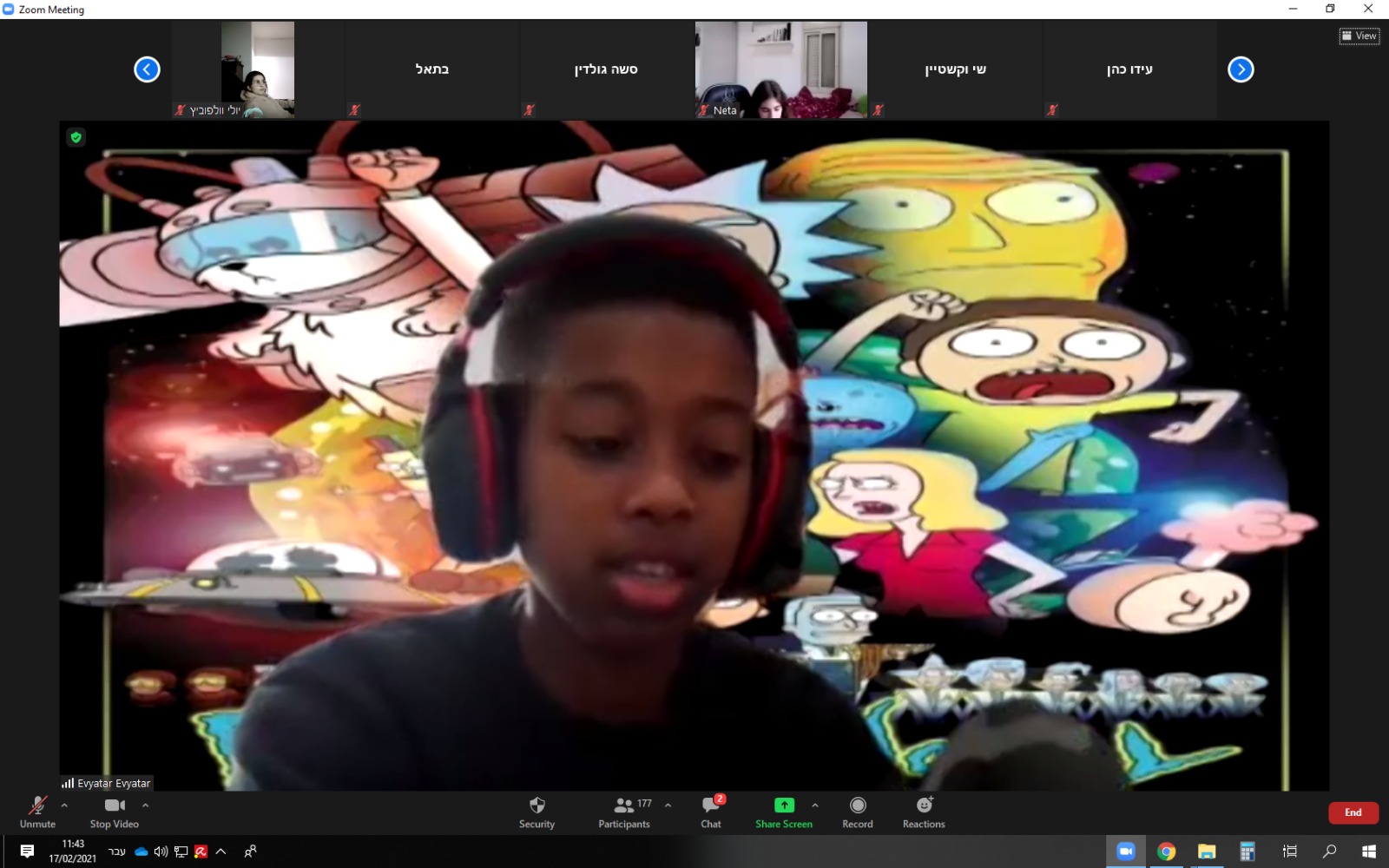Screen dimensions: 1389x868
Task: Click the muted mic icon on עידו כהן tile
Action: point(1052,110)
